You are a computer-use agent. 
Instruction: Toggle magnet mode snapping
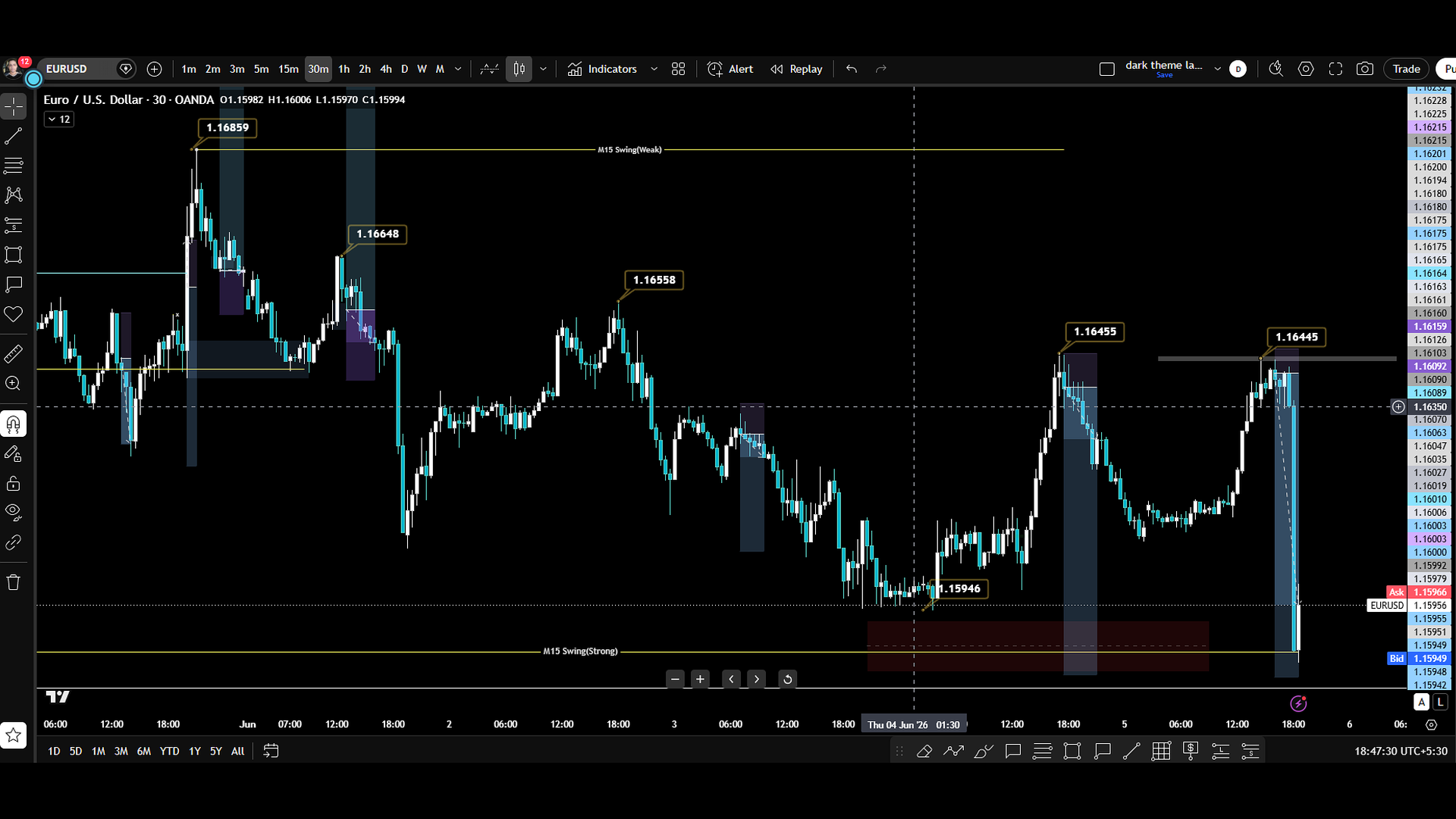point(14,424)
